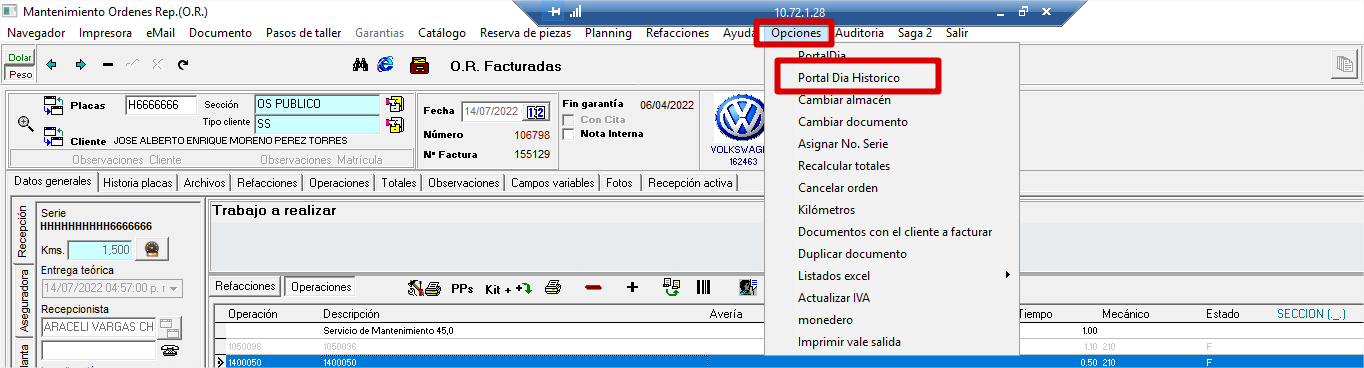This screenshot has width=1364, height=368.
Task: Click the computers sync icon
Action: tap(672, 287)
